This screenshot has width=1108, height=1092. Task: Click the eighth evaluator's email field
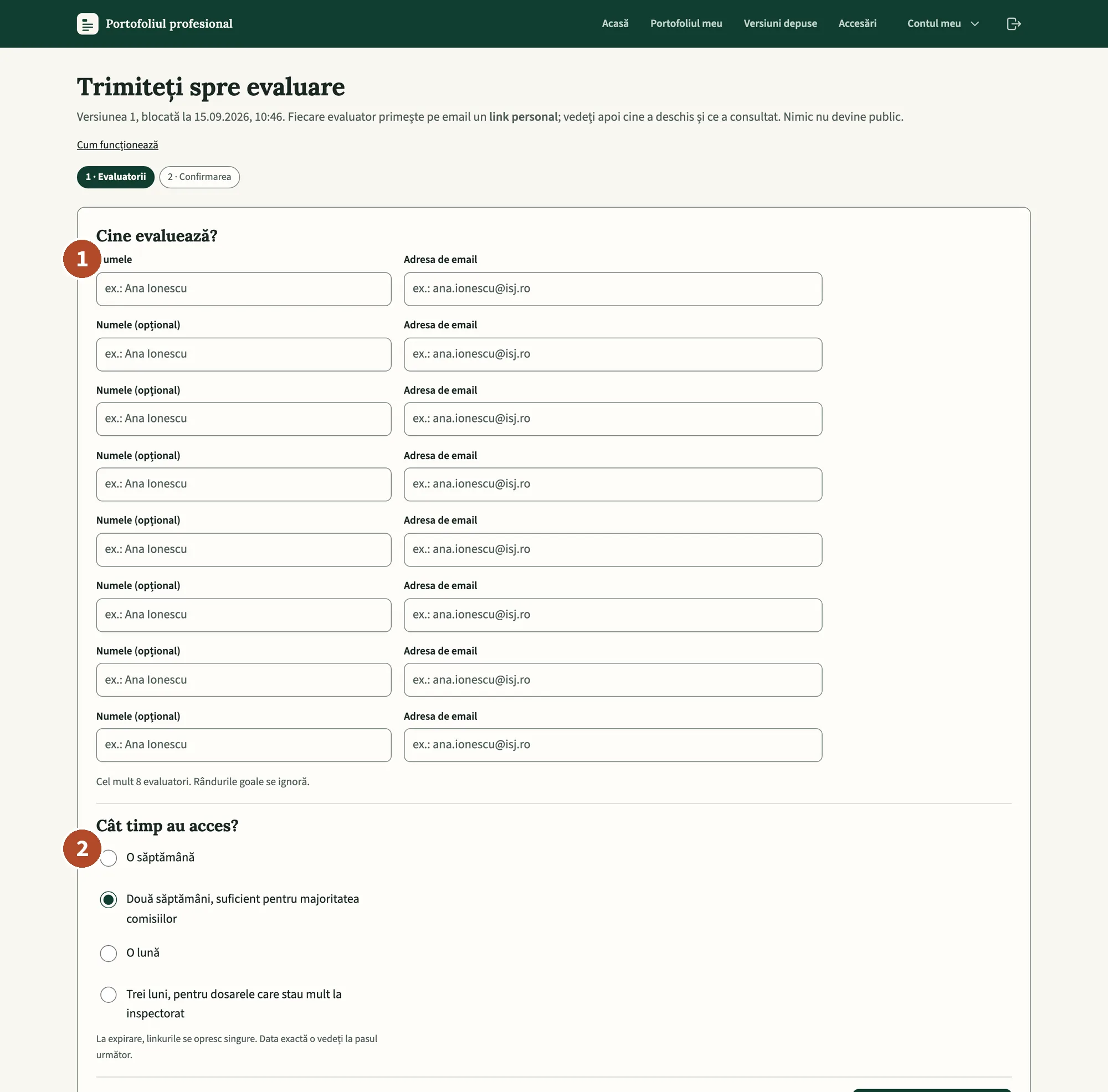[613, 745]
